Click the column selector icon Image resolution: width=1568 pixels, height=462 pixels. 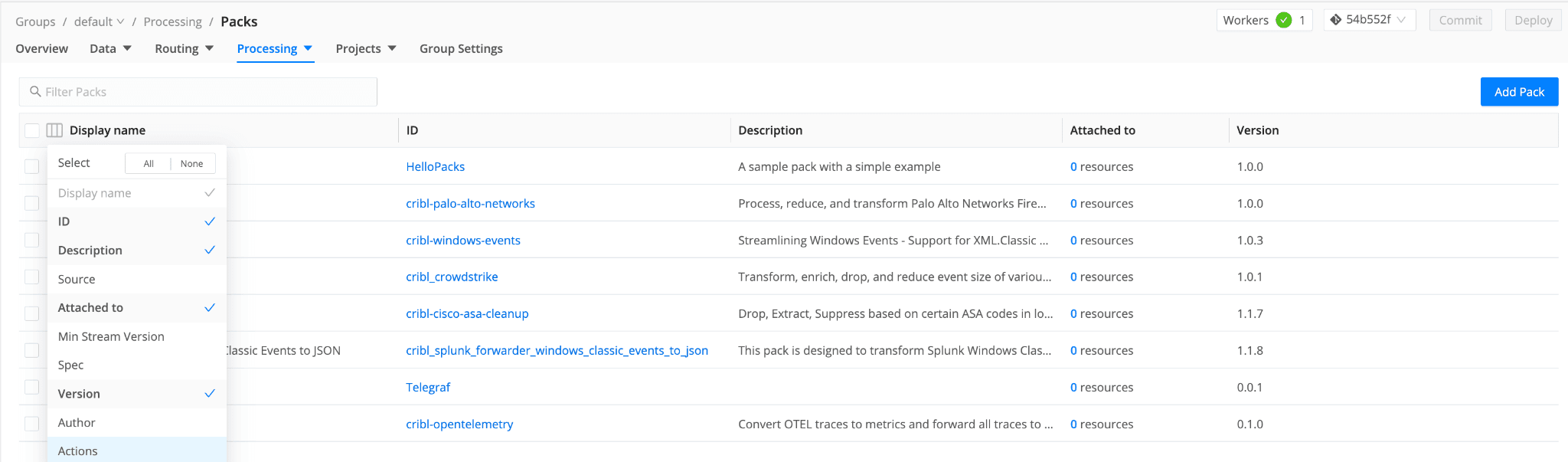54,130
